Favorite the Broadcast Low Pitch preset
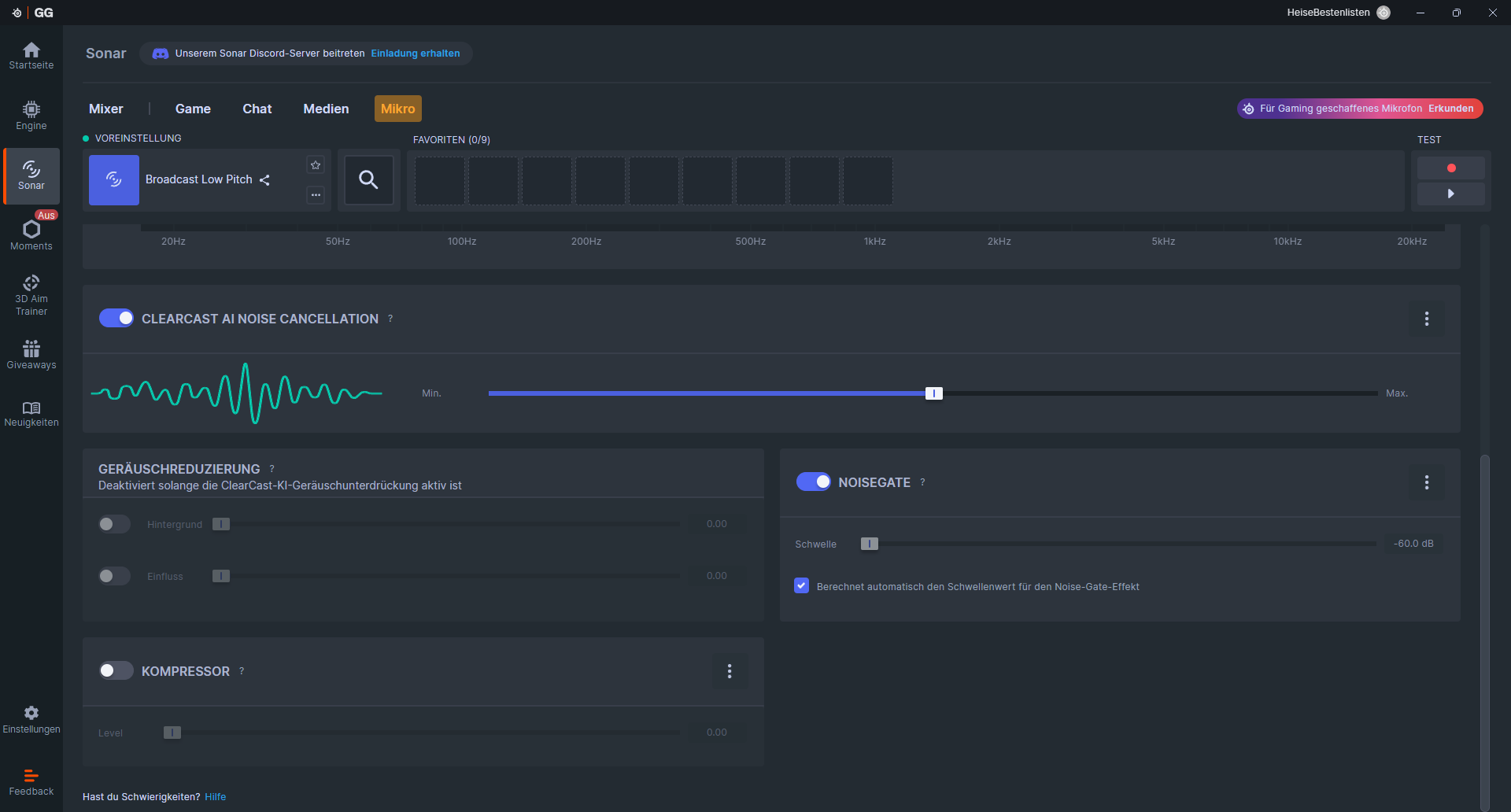1511x812 pixels. pos(316,165)
